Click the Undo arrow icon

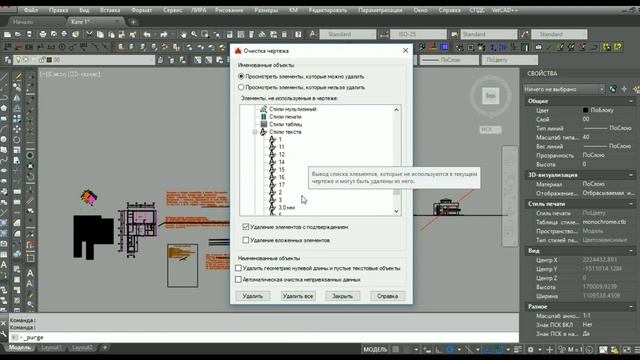[x=147, y=34]
